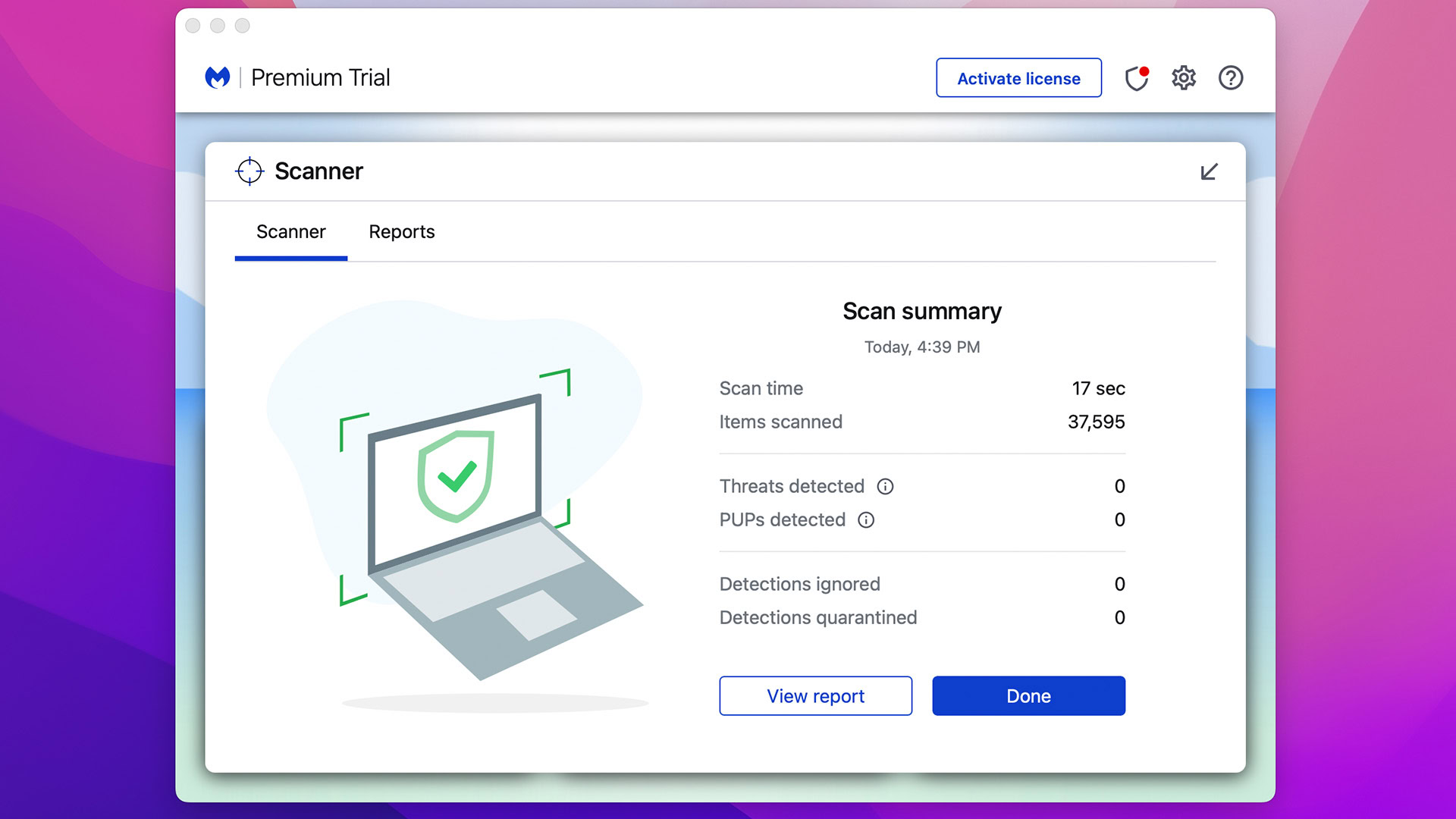Click the Items scanned count 37,595
This screenshot has height=819, width=1456.
[1096, 422]
